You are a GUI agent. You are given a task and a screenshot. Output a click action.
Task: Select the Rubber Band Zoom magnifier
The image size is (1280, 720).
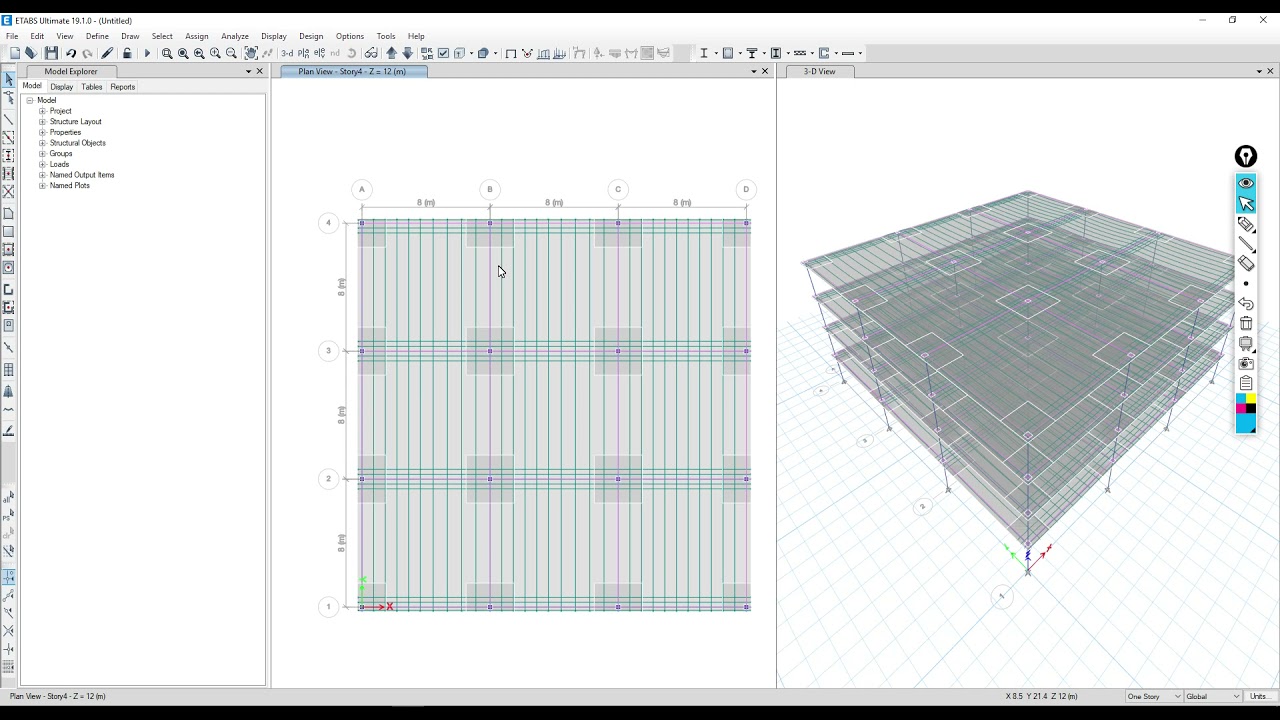[x=167, y=53]
